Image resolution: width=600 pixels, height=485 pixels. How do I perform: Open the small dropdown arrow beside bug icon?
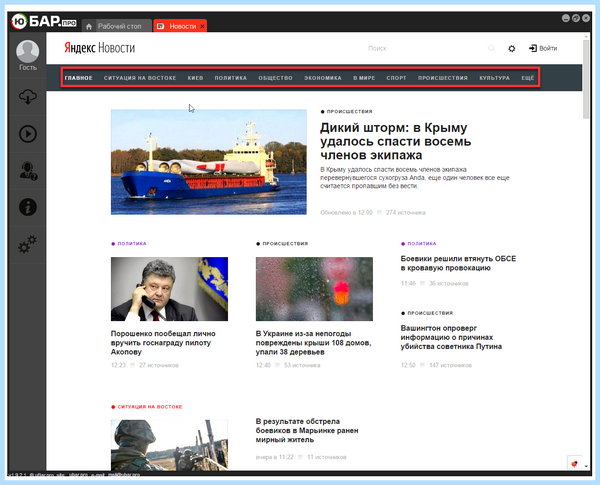click(x=586, y=466)
